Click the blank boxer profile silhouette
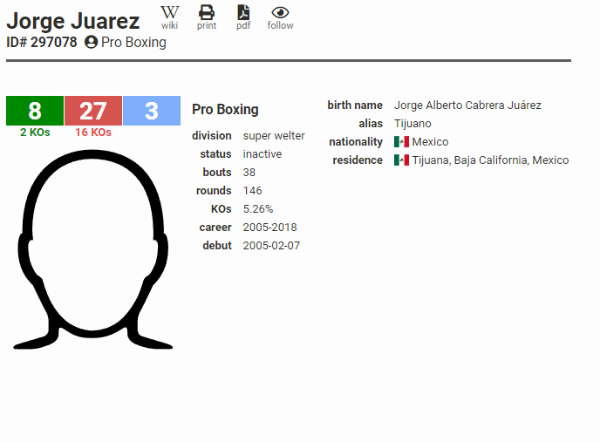The image size is (600, 442). tap(92, 250)
